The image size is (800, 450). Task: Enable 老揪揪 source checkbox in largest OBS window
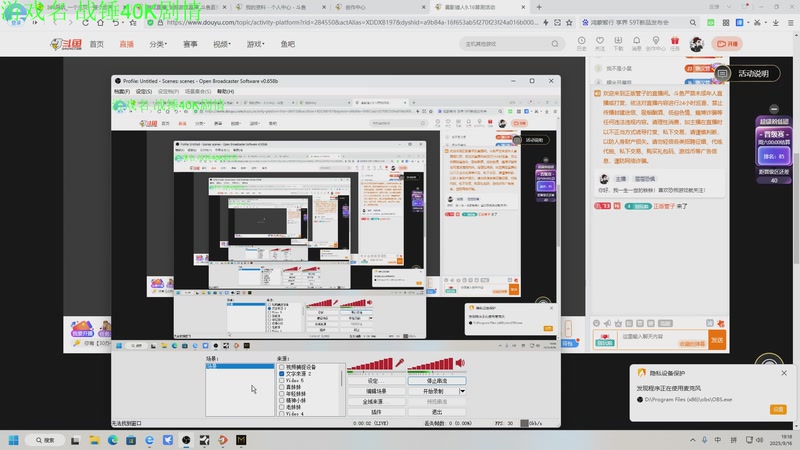(282, 407)
